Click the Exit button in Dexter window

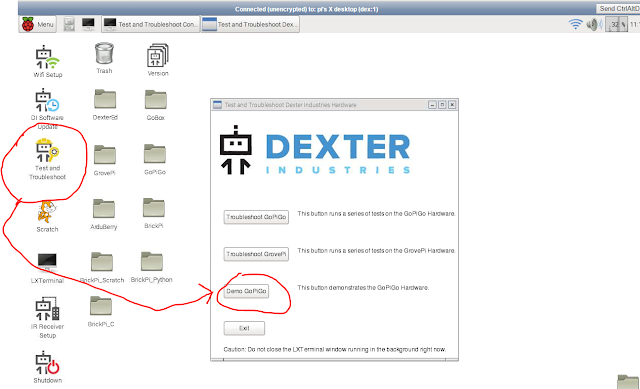pyautogui.click(x=244, y=328)
